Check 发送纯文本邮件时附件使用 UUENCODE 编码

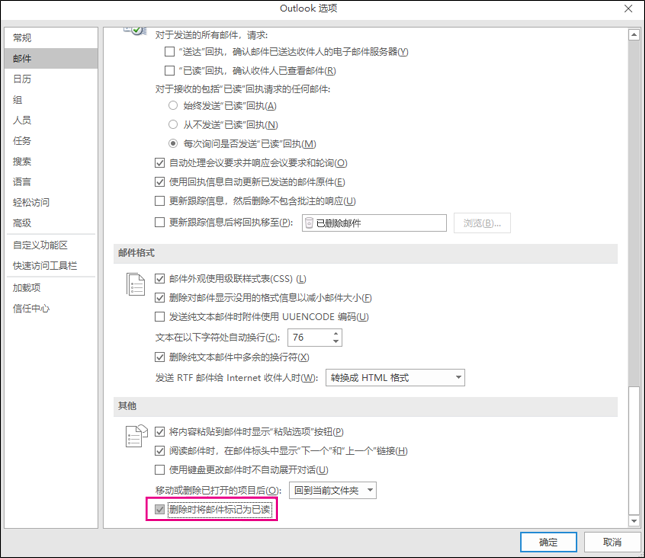(160, 317)
